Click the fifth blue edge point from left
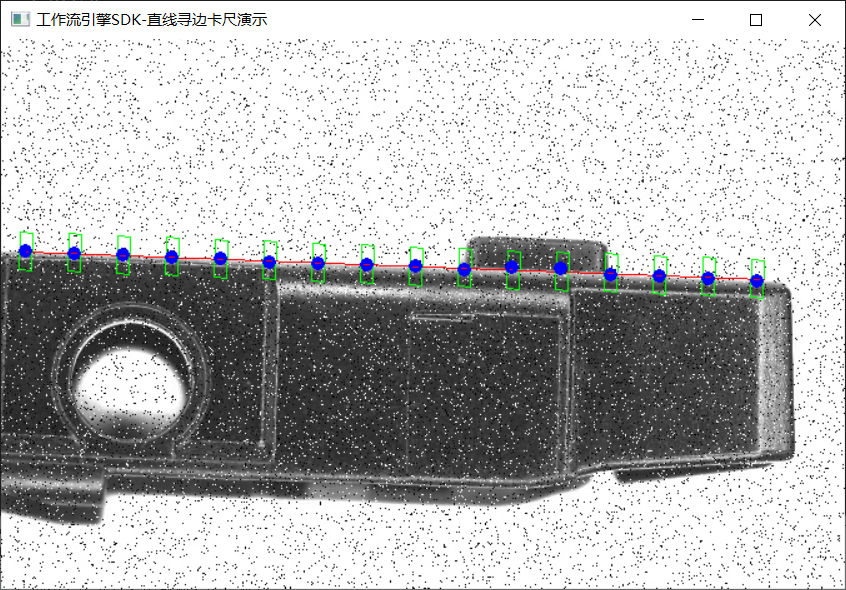Viewport: 846px width, 590px height. (221, 259)
